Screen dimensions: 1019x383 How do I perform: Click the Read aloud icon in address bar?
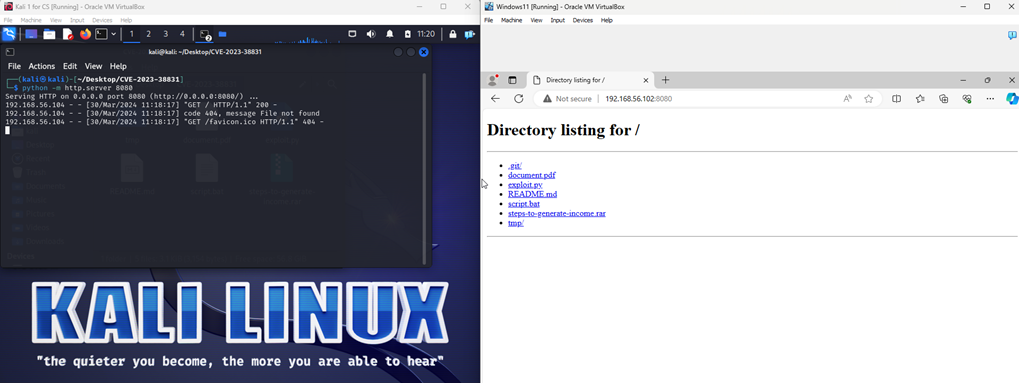click(x=847, y=99)
